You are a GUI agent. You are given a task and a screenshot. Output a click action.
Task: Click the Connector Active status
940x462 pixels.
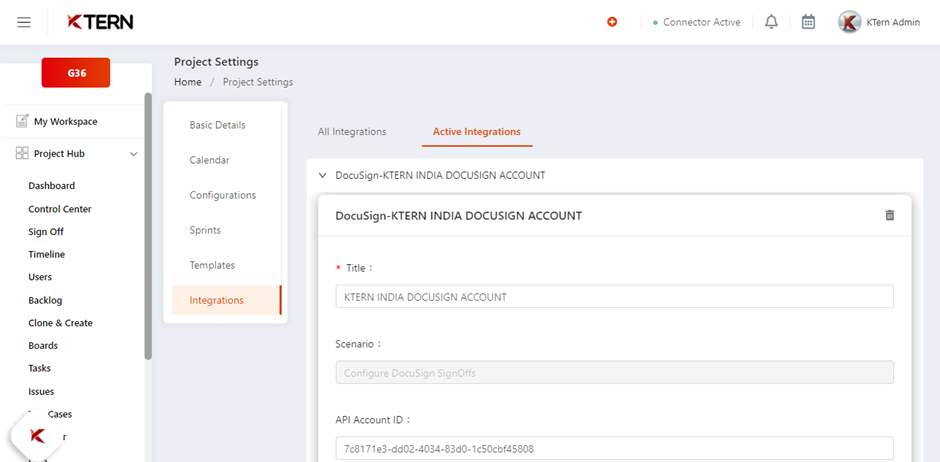(x=697, y=22)
